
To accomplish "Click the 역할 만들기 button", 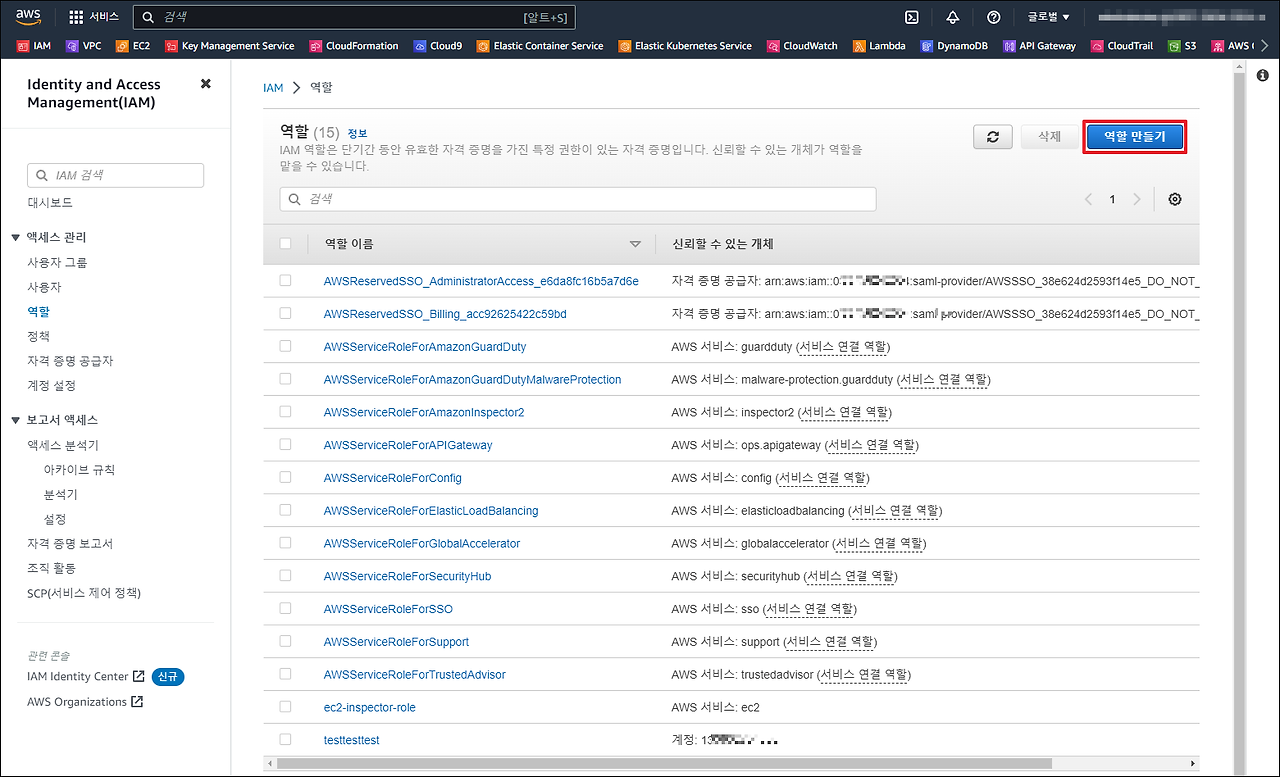I will click(x=1134, y=137).
